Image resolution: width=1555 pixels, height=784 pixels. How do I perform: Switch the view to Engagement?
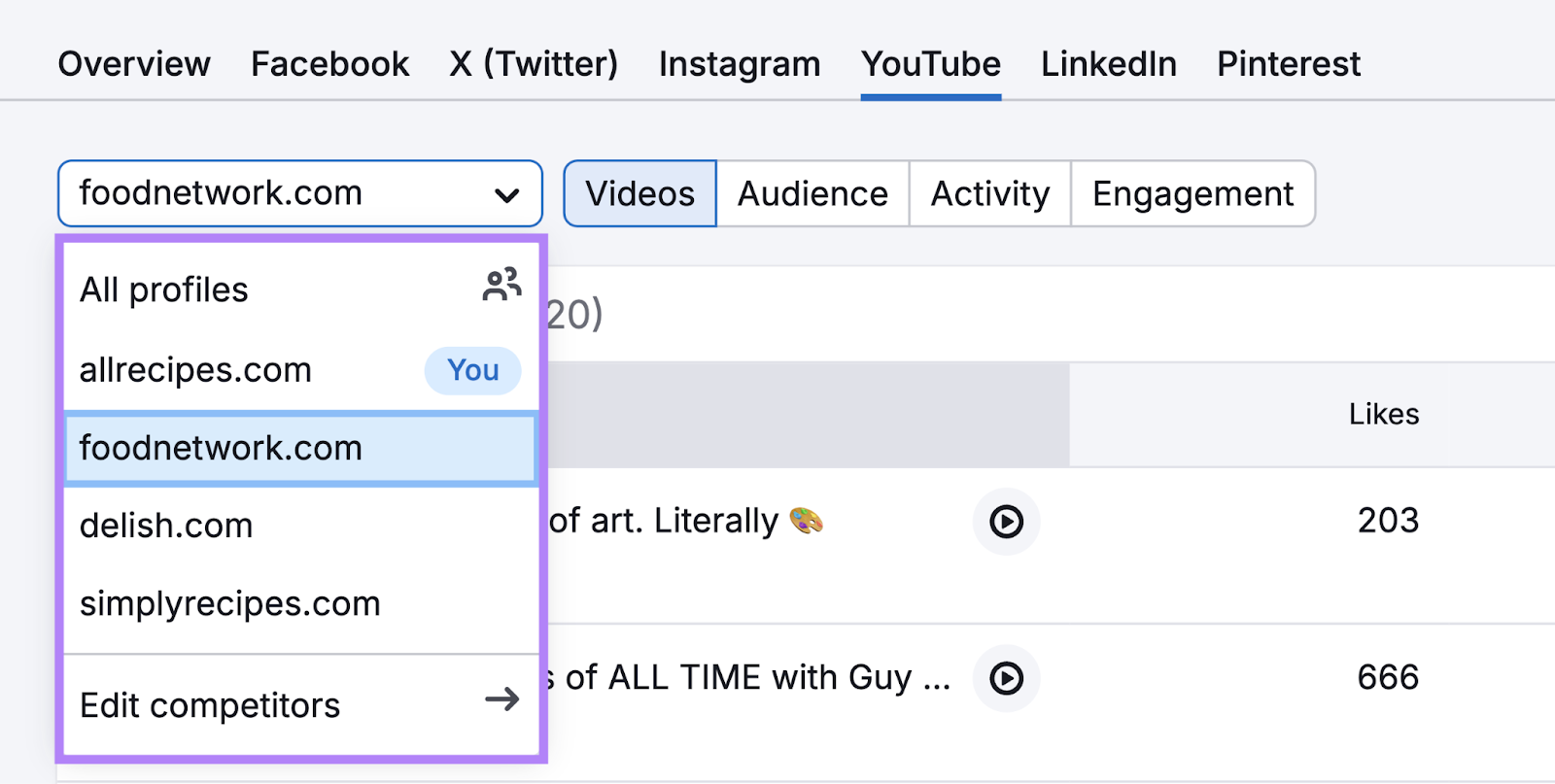pyautogui.click(x=1192, y=193)
